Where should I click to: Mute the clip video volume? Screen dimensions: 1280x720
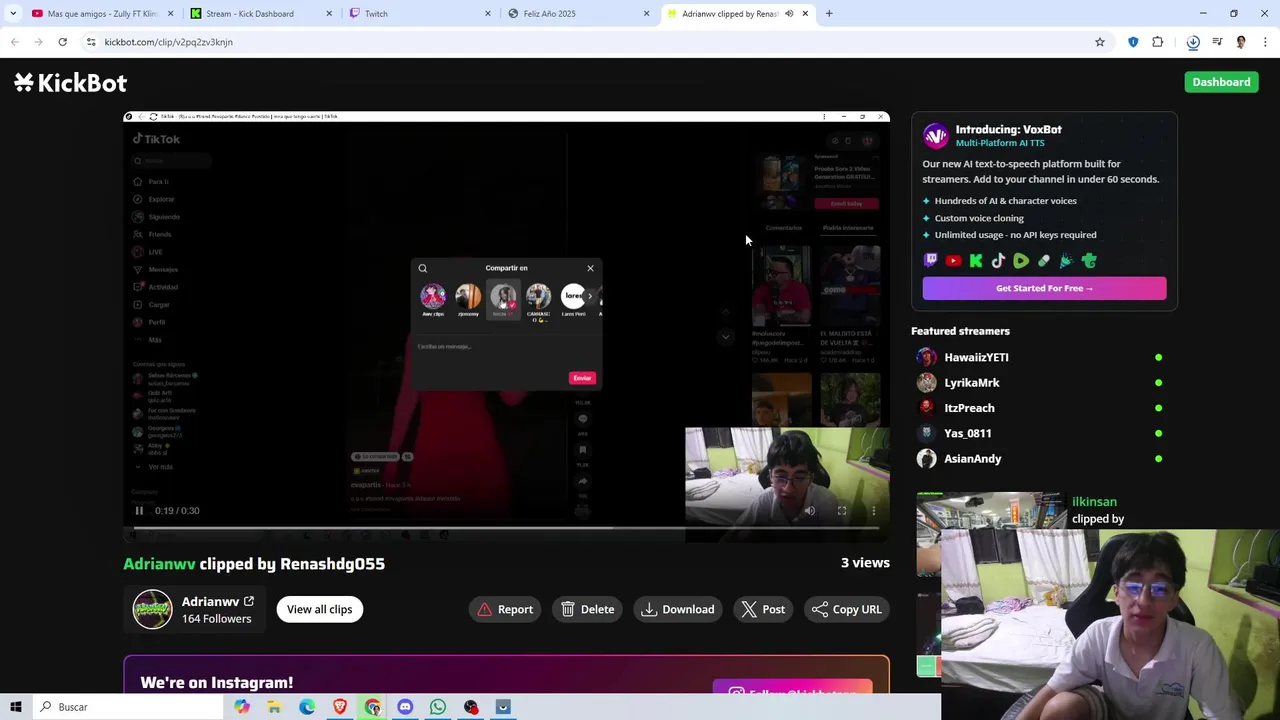(x=810, y=511)
